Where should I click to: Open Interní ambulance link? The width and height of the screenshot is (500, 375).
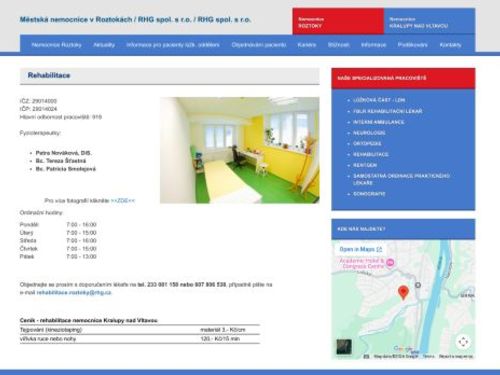pos(379,122)
